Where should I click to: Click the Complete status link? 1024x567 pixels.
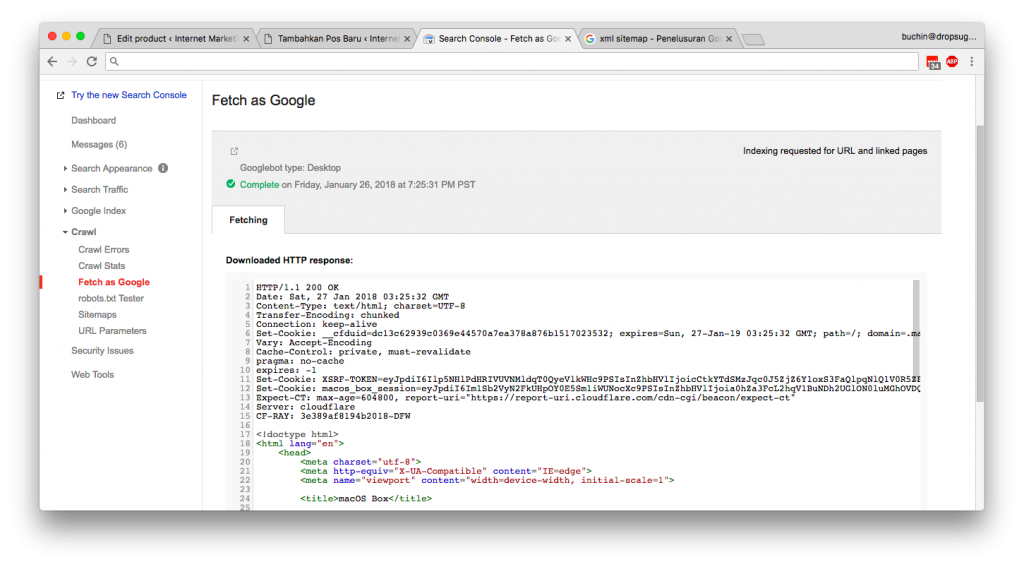point(259,185)
